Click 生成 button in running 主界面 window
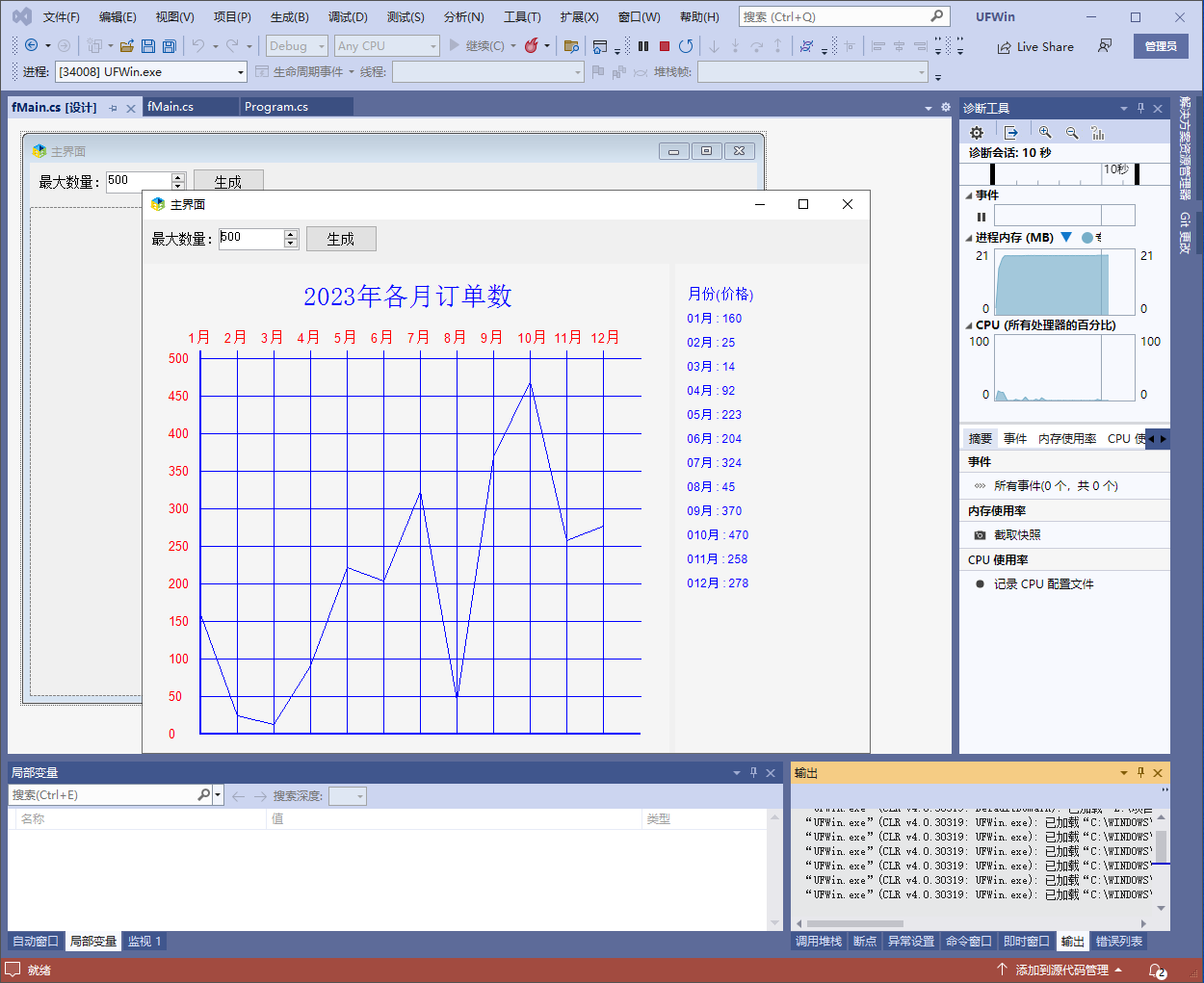 pyautogui.click(x=341, y=239)
